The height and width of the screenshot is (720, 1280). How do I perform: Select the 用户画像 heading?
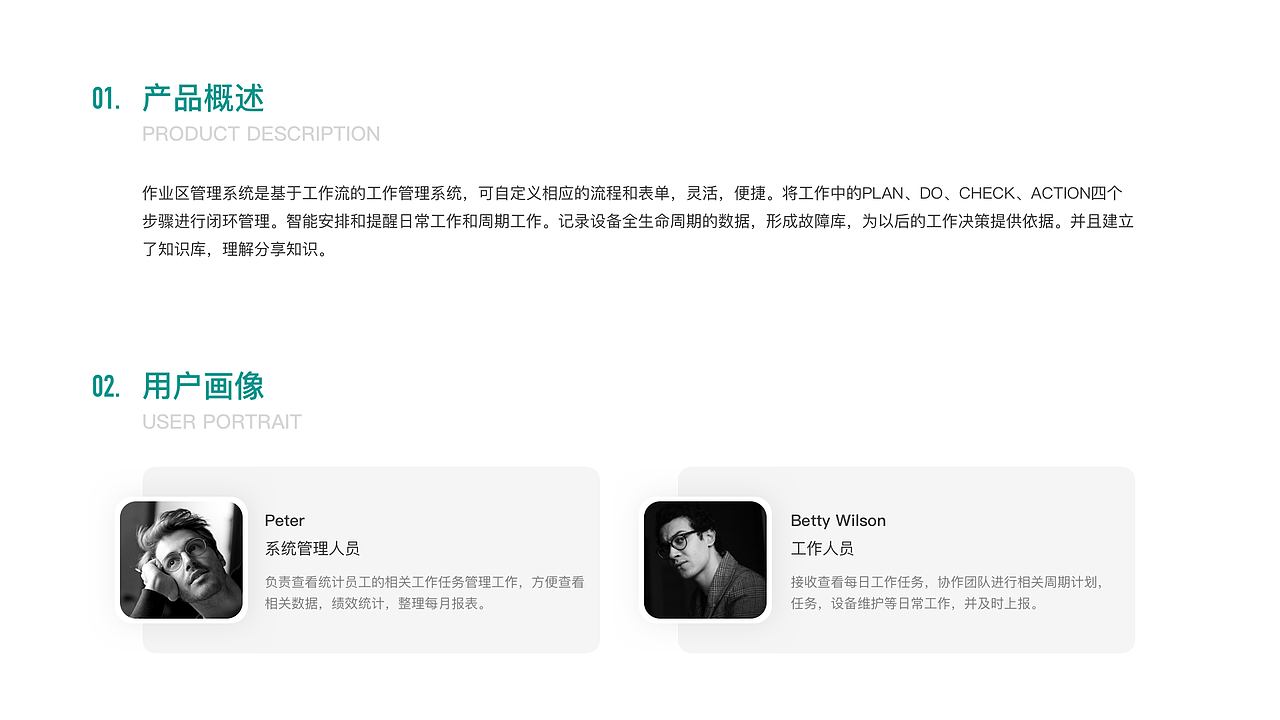(x=203, y=386)
